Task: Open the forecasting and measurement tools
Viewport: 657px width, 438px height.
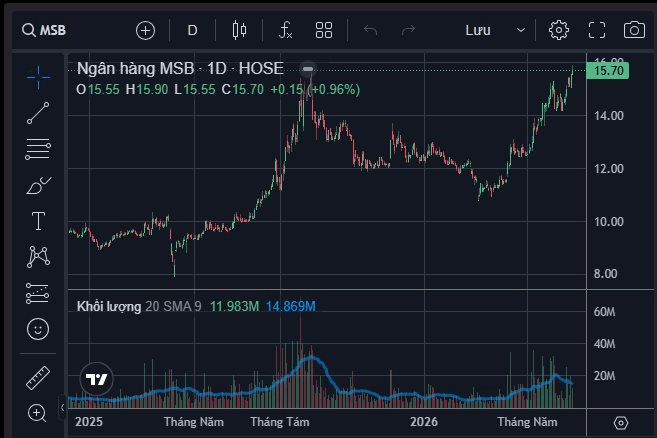Action: 38,293
